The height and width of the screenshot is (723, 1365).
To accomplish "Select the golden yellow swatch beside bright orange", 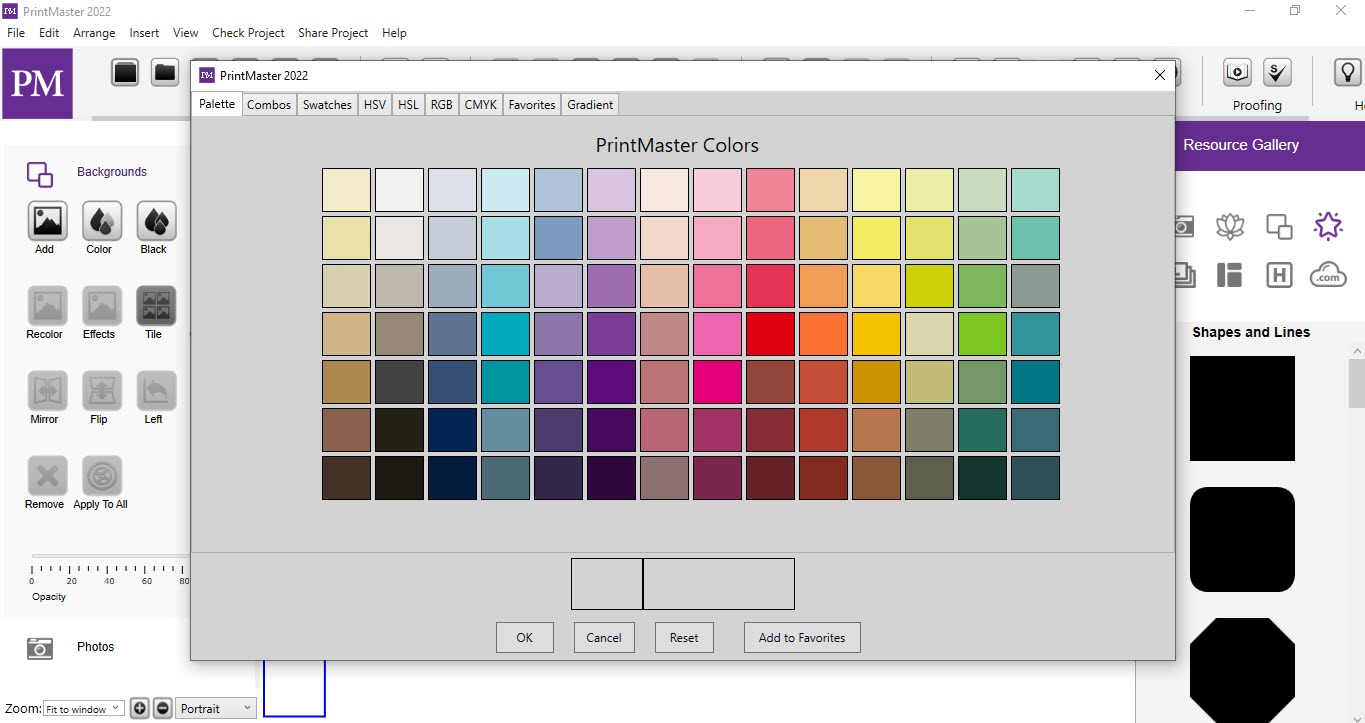I will [876, 334].
